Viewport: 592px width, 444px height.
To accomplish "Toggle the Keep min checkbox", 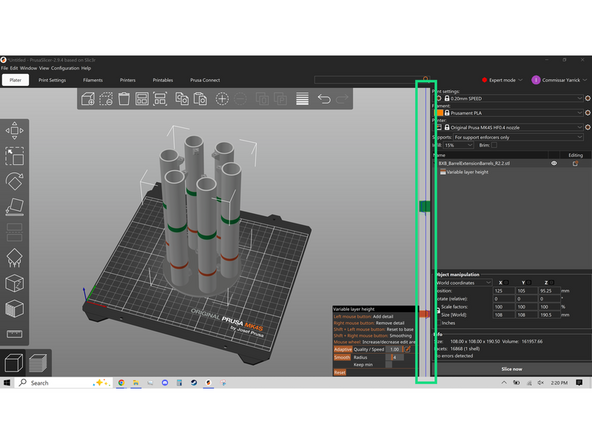I will (x=388, y=365).
